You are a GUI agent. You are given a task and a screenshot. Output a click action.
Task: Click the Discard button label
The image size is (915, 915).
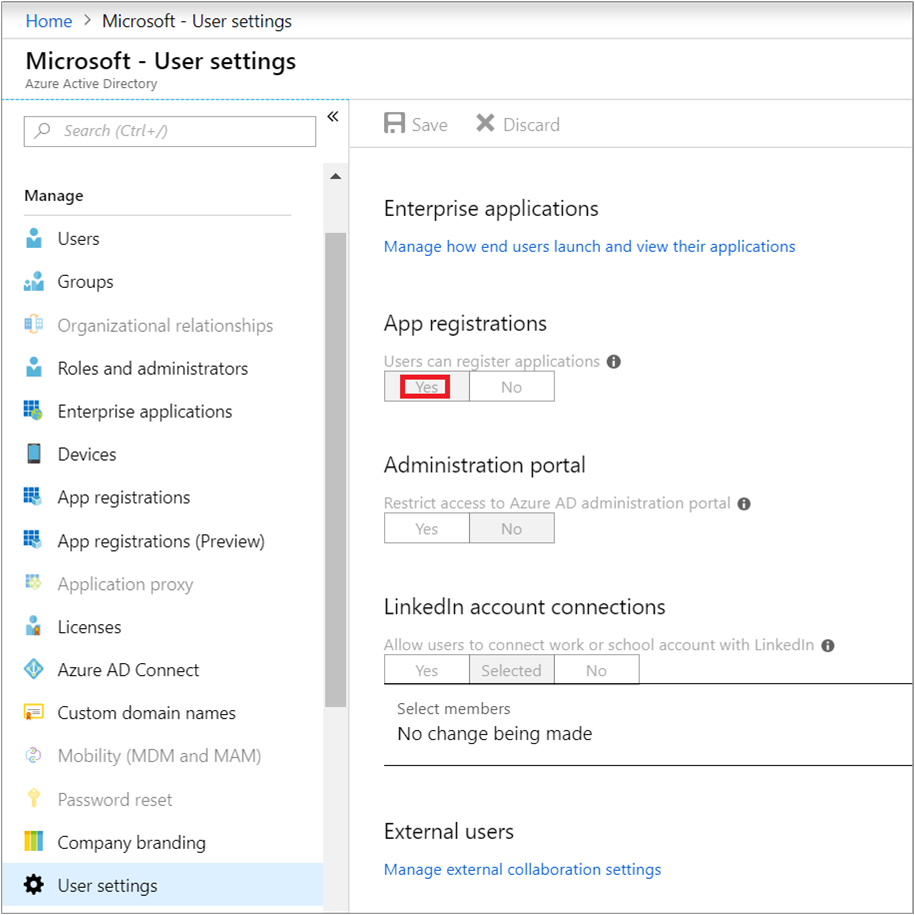pos(531,124)
